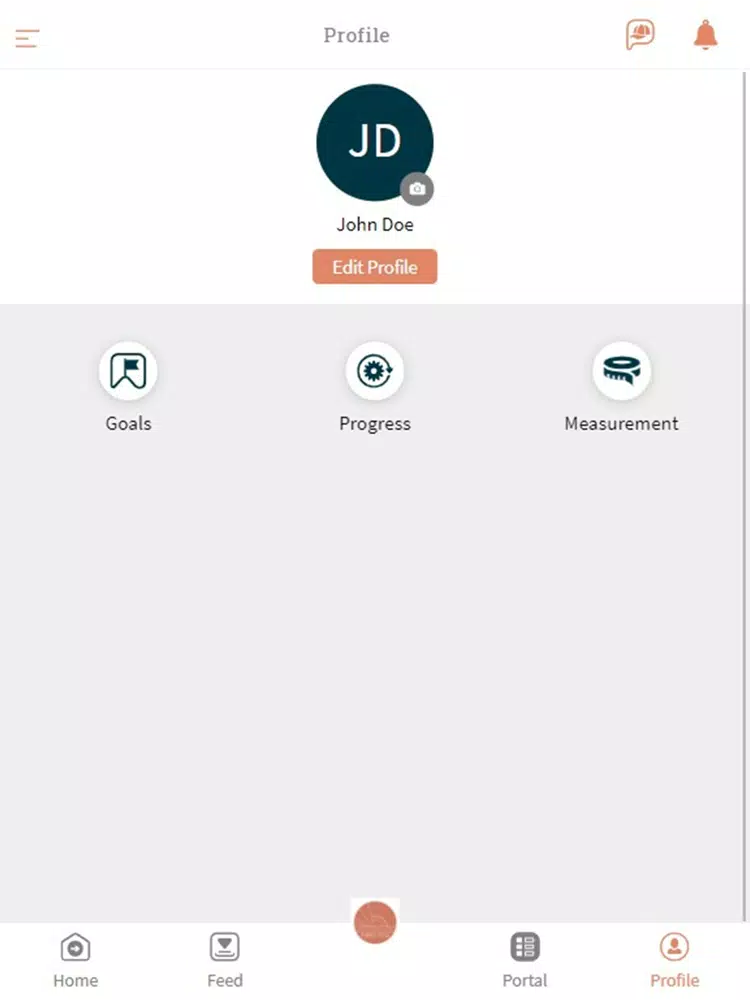Tap the Measurement label text

click(x=622, y=423)
